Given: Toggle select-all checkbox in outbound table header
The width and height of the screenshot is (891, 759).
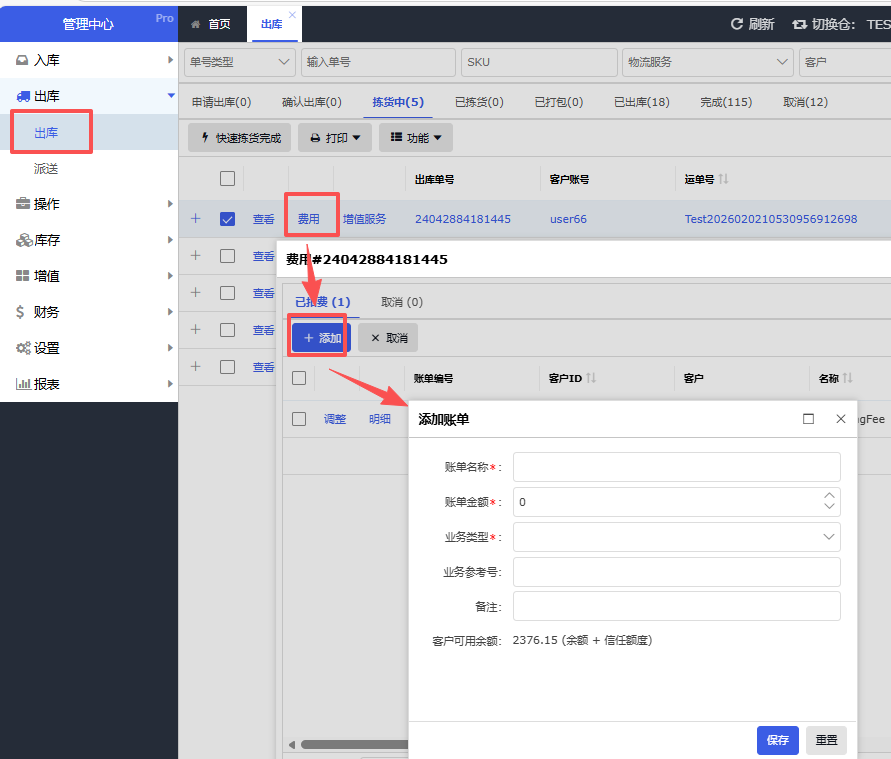Looking at the screenshot, I should [227, 179].
